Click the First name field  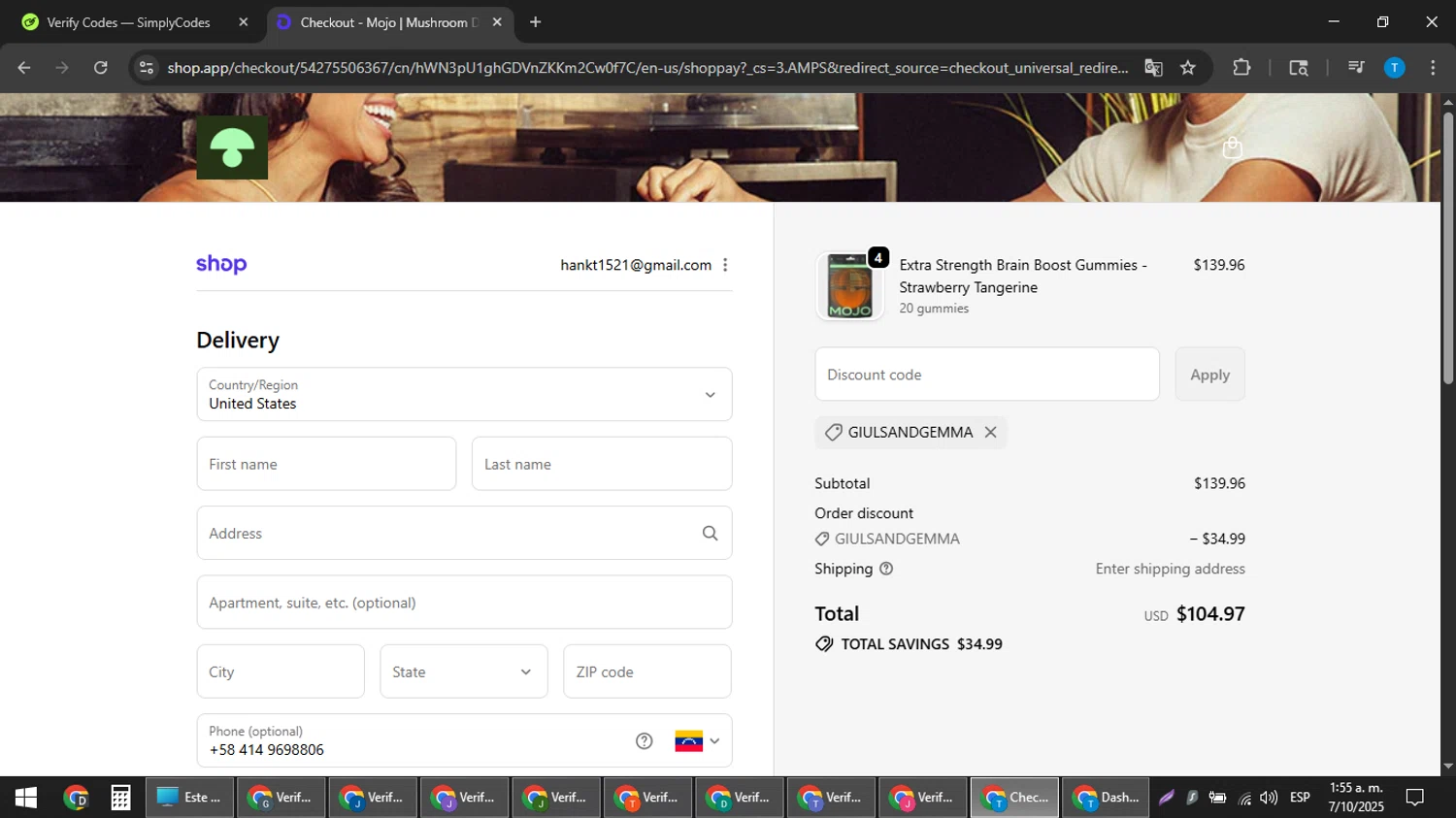click(x=326, y=464)
